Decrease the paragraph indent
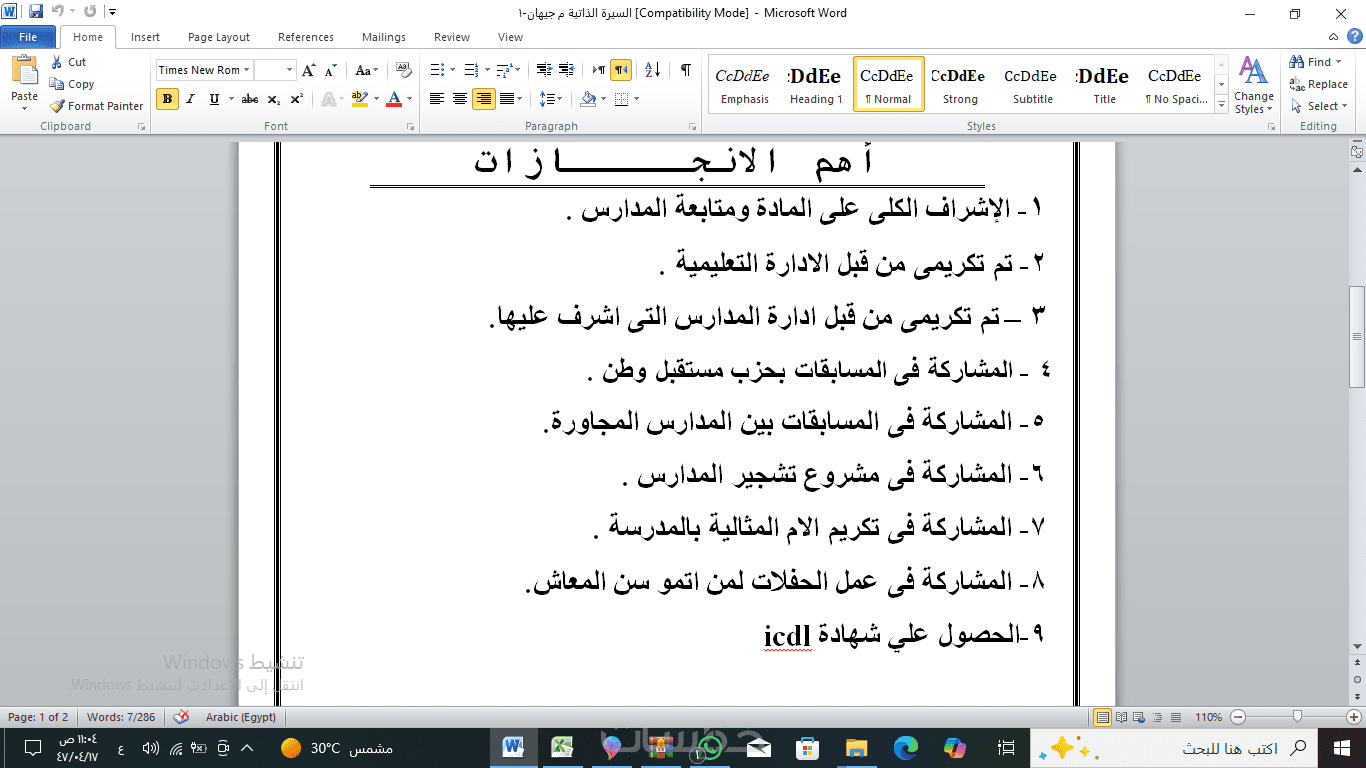The image size is (1366, 768). [x=544, y=70]
